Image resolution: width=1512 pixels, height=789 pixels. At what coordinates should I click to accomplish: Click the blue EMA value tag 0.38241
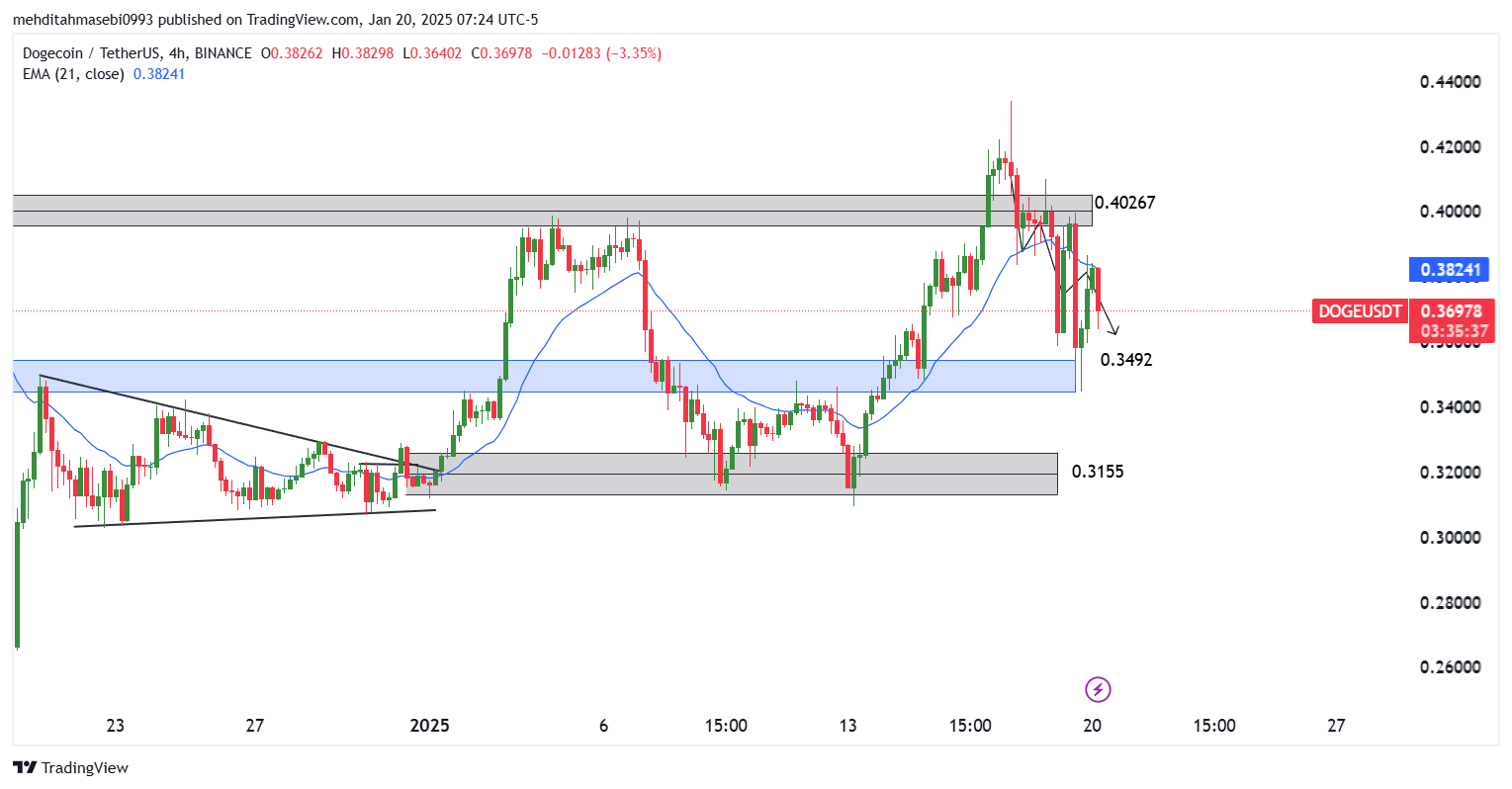pos(1451,269)
